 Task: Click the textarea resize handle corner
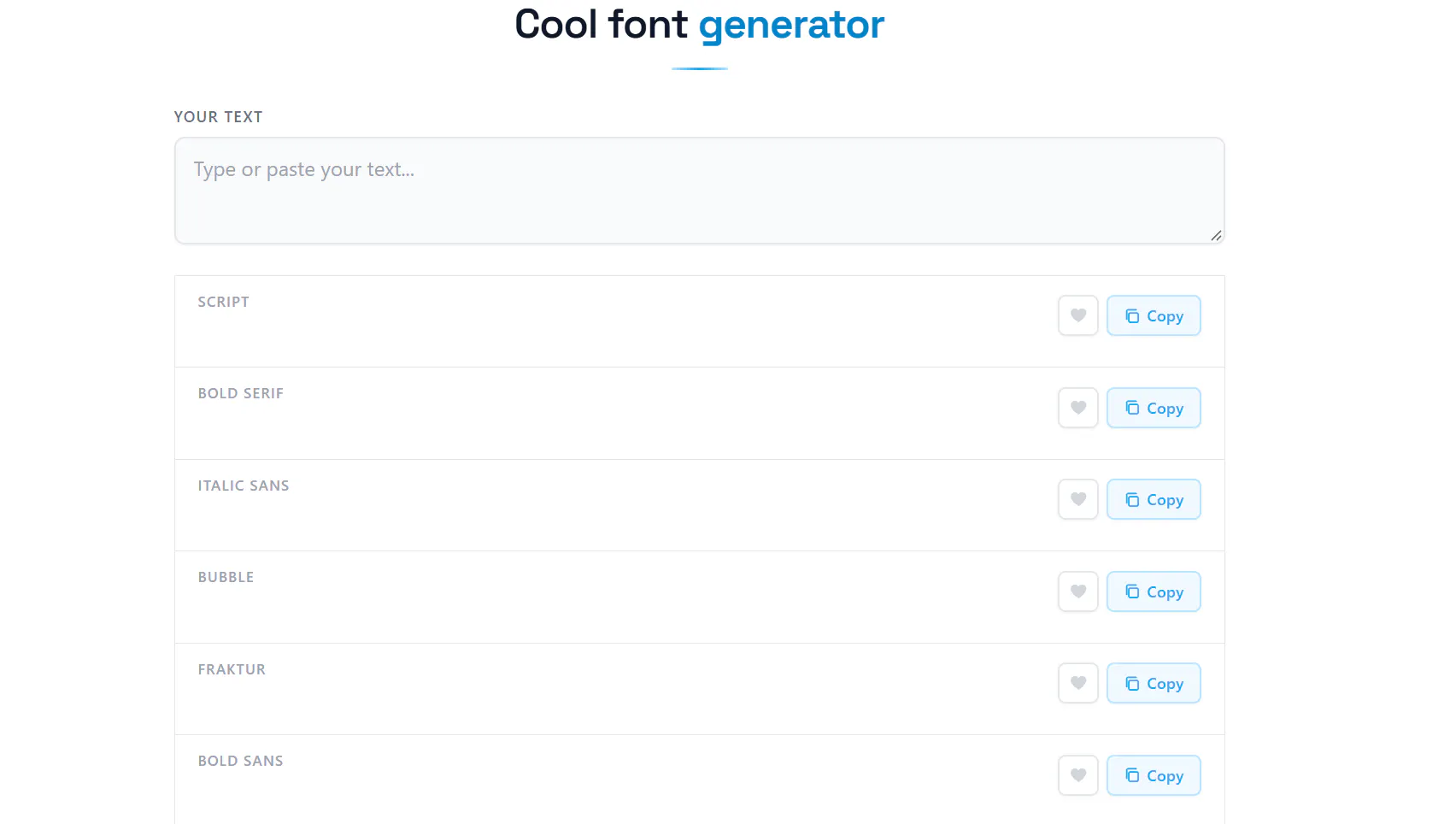coord(1216,235)
